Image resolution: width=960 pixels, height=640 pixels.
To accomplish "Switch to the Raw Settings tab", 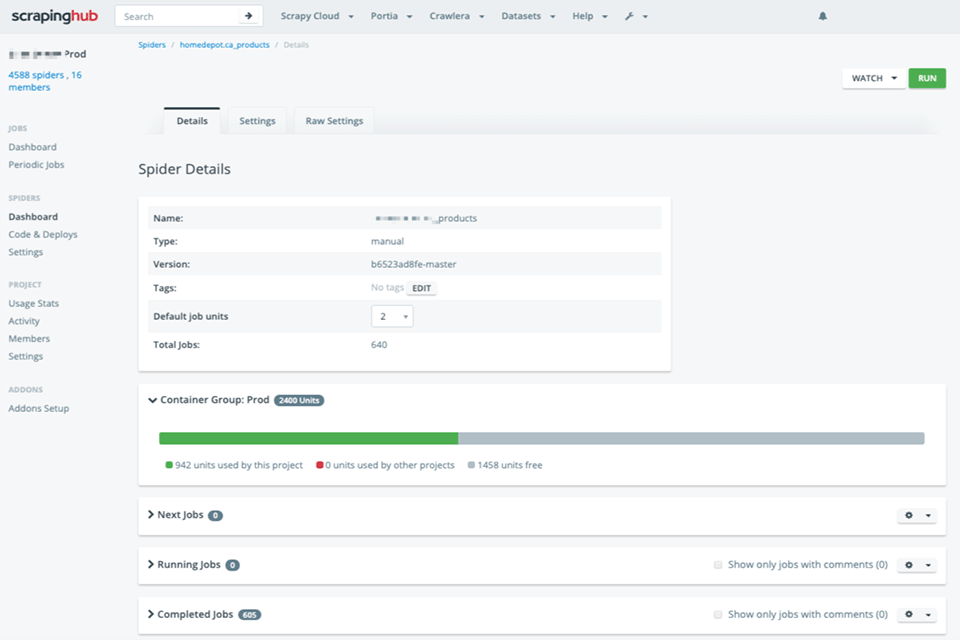I will point(334,121).
